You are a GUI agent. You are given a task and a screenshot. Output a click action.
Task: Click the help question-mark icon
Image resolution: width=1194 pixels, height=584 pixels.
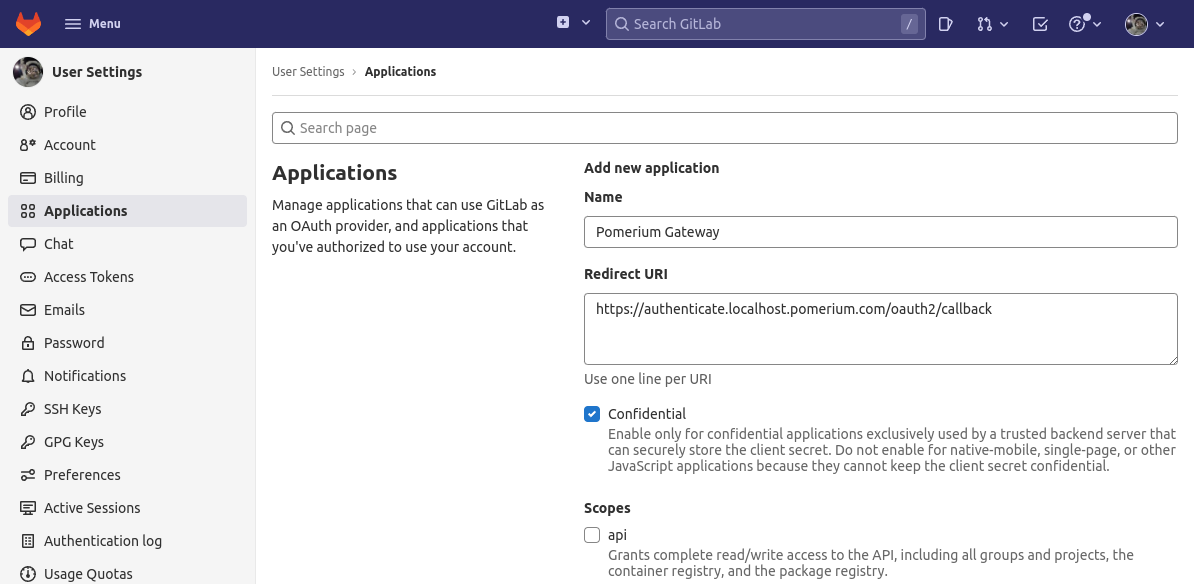[x=1077, y=21]
